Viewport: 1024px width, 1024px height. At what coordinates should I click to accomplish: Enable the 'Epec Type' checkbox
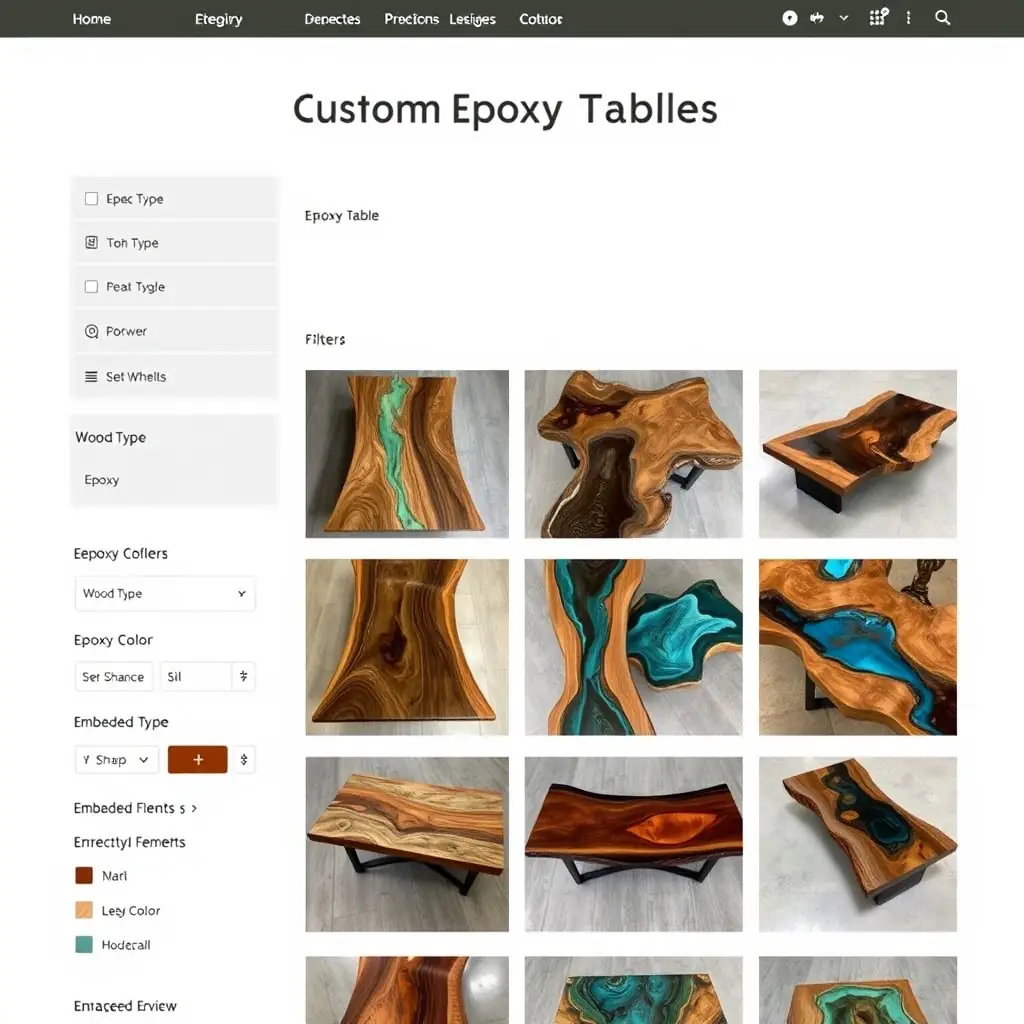click(x=90, y=197)
